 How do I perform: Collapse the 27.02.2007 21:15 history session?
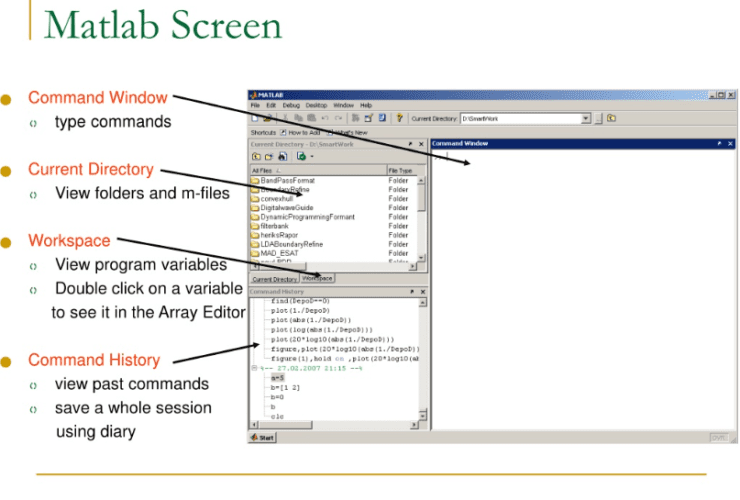[254, 368]
